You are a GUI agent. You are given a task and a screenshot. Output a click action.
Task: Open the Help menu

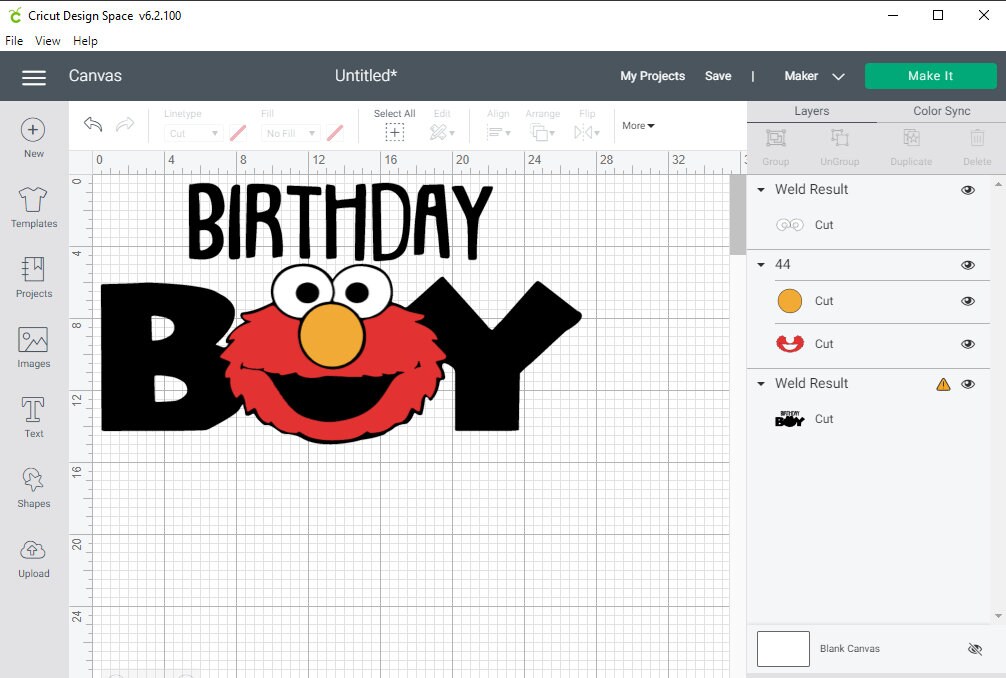85,41
